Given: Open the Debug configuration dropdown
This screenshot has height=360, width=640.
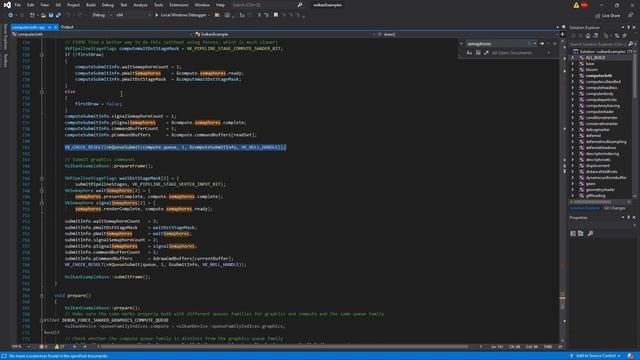Looking at the screenshot, I should click(x=102, y=15).
